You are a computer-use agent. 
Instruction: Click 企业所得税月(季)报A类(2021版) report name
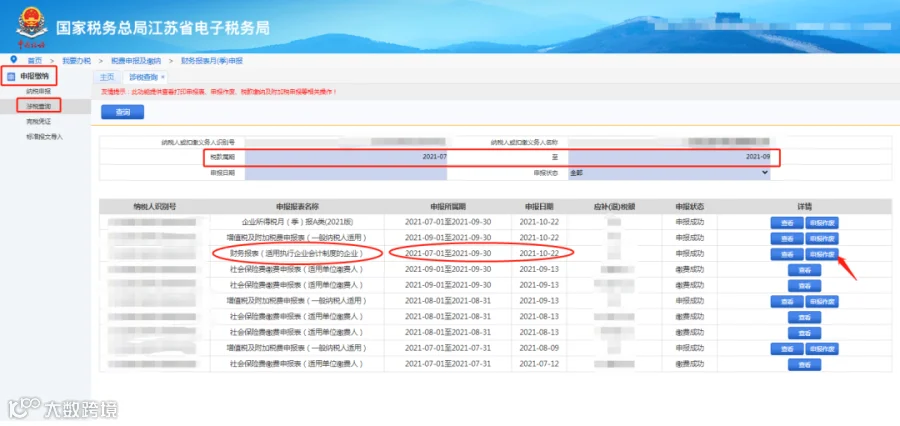coord(296,222)
